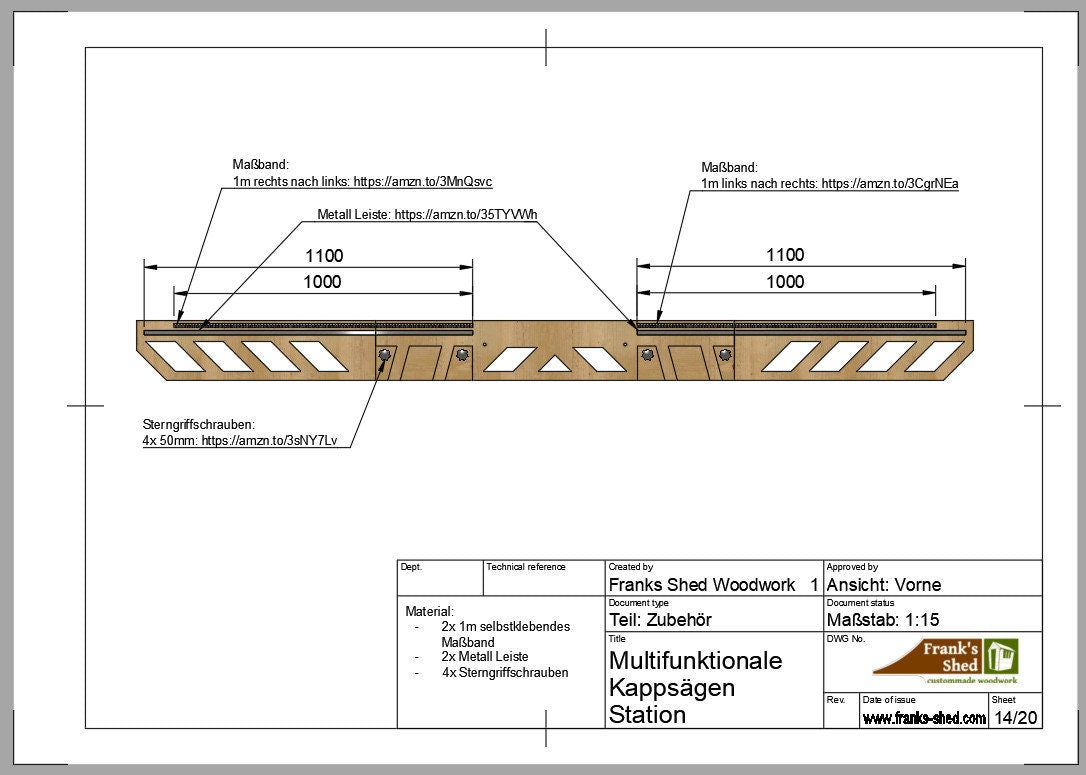Screen dimensions: 1086x775
Task: Click the 'Sterngriffschrauben:' callout label
Action: [199, 425]
